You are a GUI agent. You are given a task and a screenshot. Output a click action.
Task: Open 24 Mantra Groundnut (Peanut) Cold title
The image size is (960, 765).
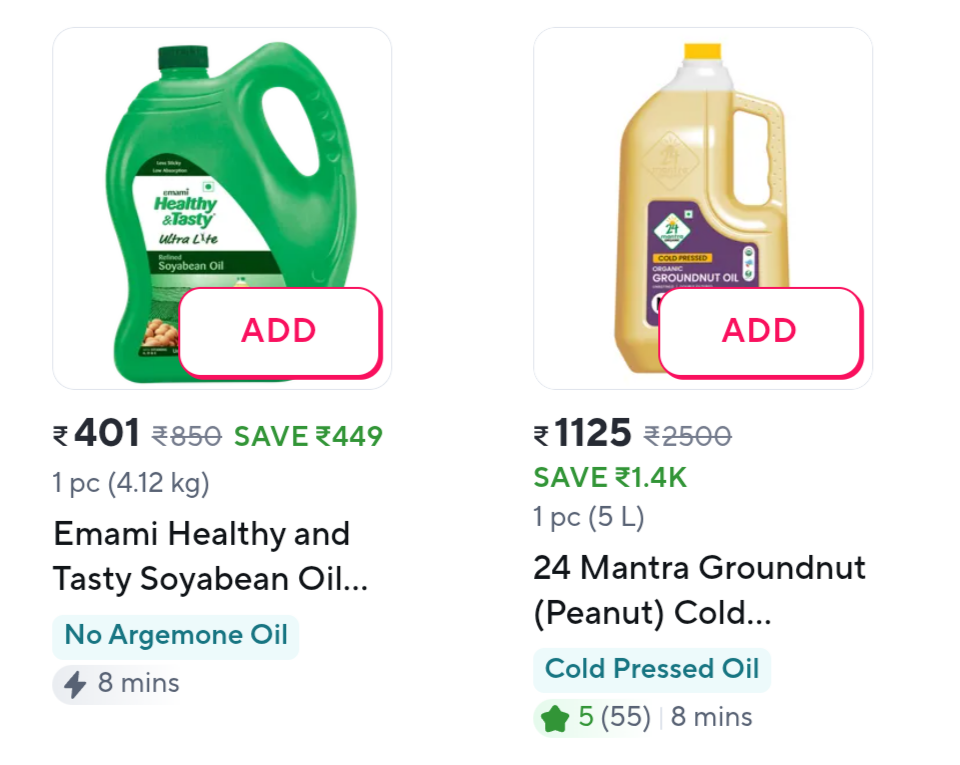tap(698, 590)
